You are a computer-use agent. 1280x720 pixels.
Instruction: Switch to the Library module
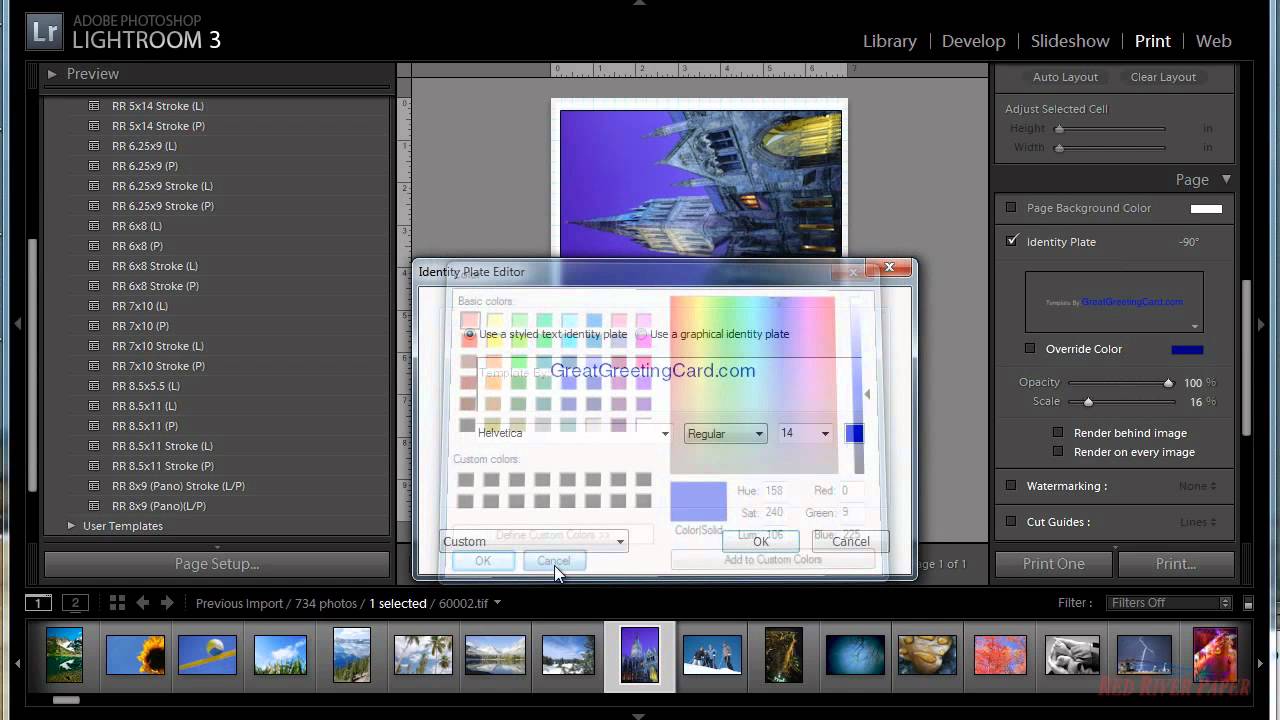[x=889, y=41]
